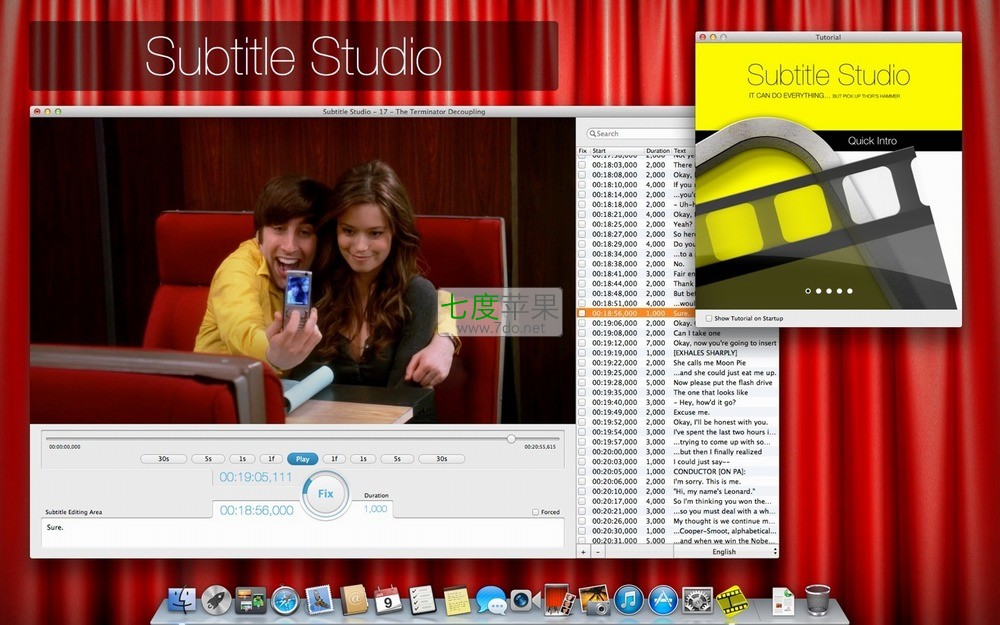Open Mission Control in the dock

pos(250,600)
